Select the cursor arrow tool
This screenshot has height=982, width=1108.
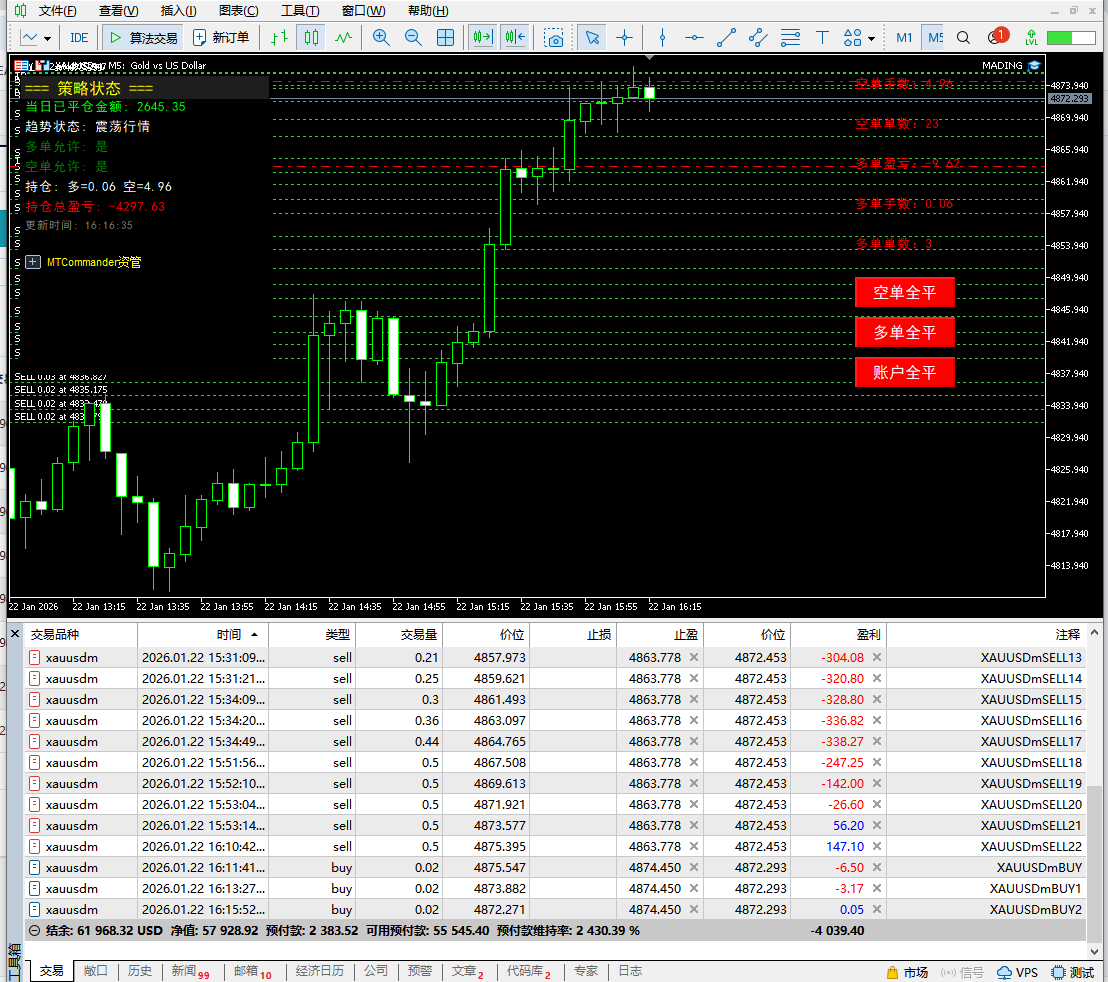pos(592,37)
